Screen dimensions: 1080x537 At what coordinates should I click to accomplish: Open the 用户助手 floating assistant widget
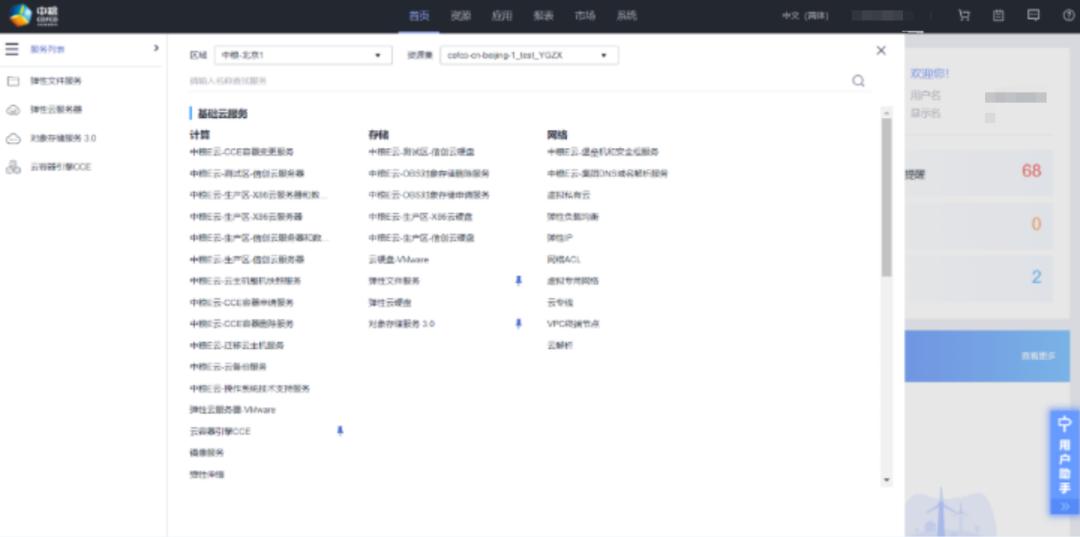coord(1064,462)
